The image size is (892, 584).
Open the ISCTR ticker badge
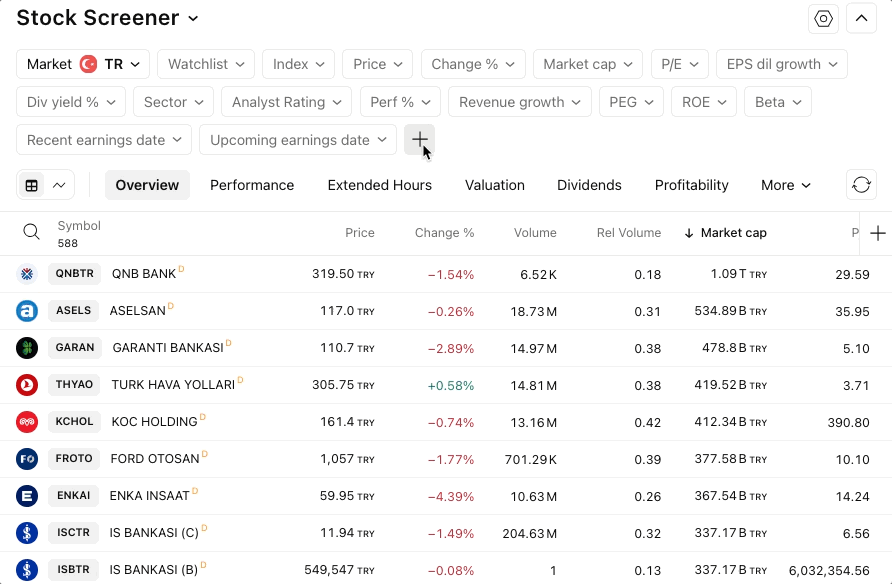click(x=73, y=532)
